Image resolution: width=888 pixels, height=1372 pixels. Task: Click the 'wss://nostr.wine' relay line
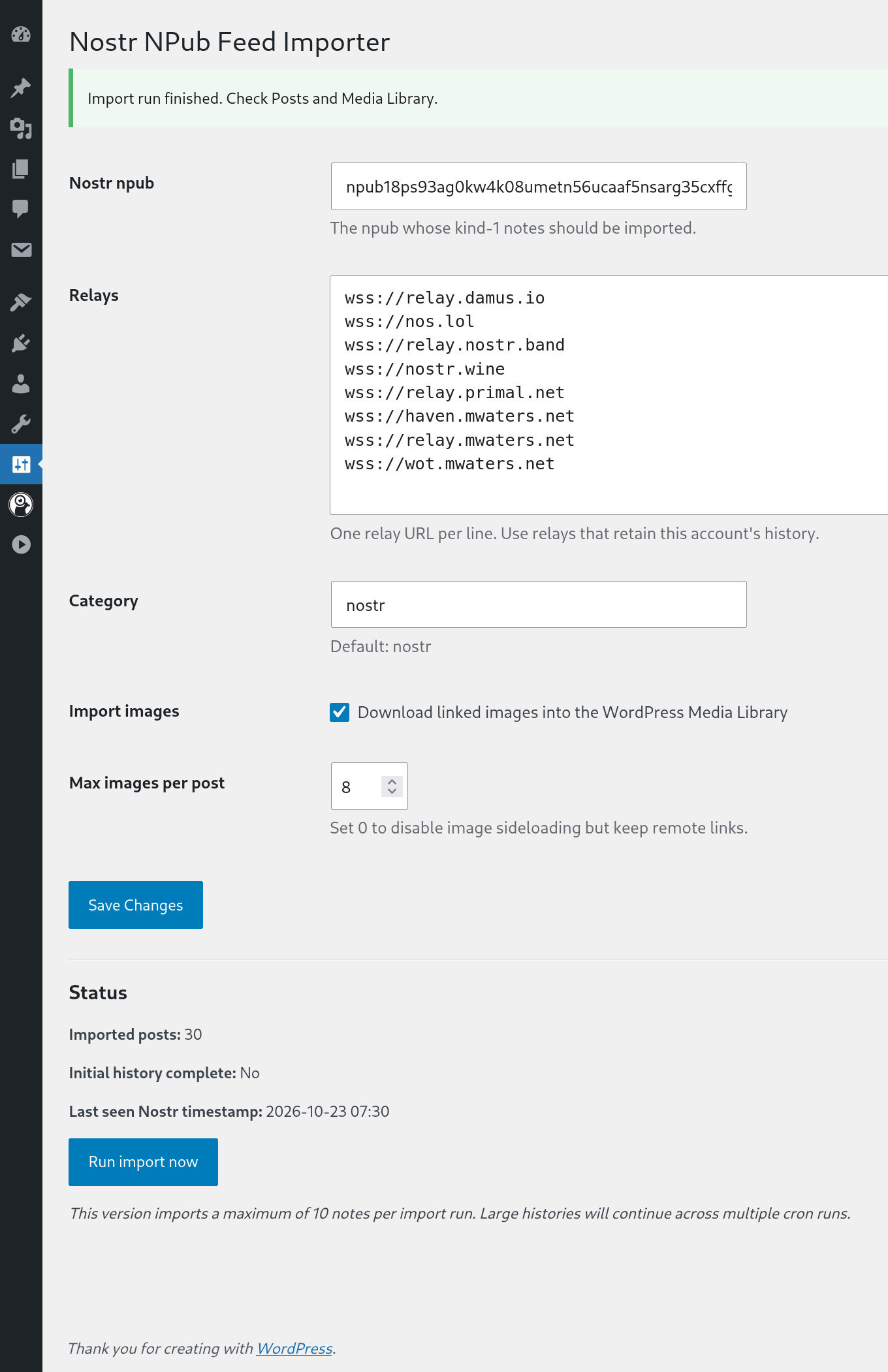point(425,369)
